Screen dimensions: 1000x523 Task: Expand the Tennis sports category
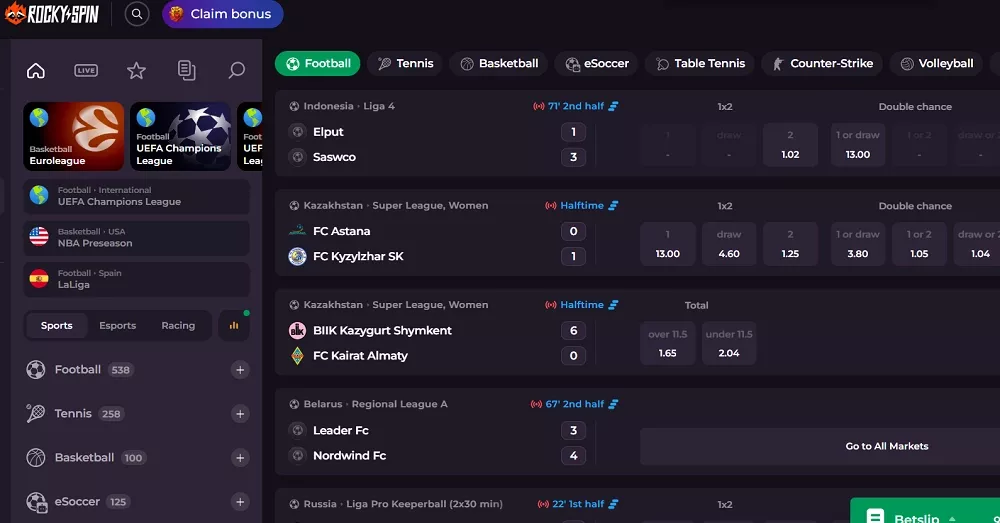tap(240, 414)
